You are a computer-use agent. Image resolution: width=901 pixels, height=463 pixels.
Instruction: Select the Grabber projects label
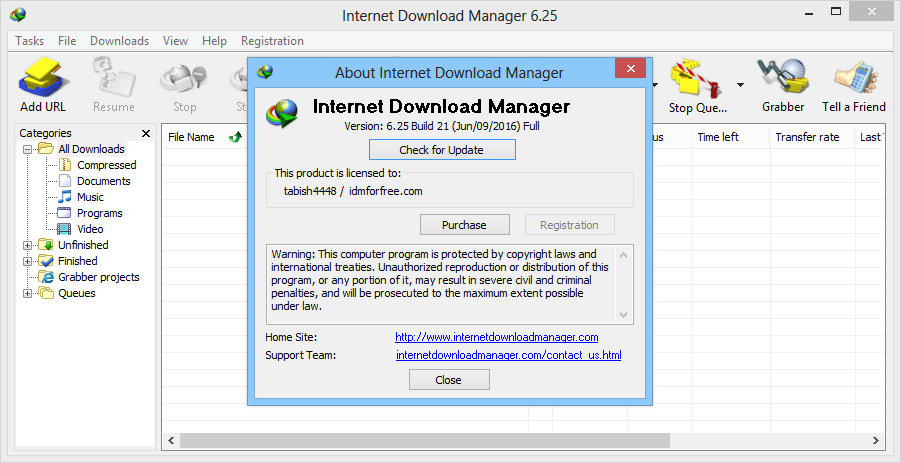click(x=99, y=277)
